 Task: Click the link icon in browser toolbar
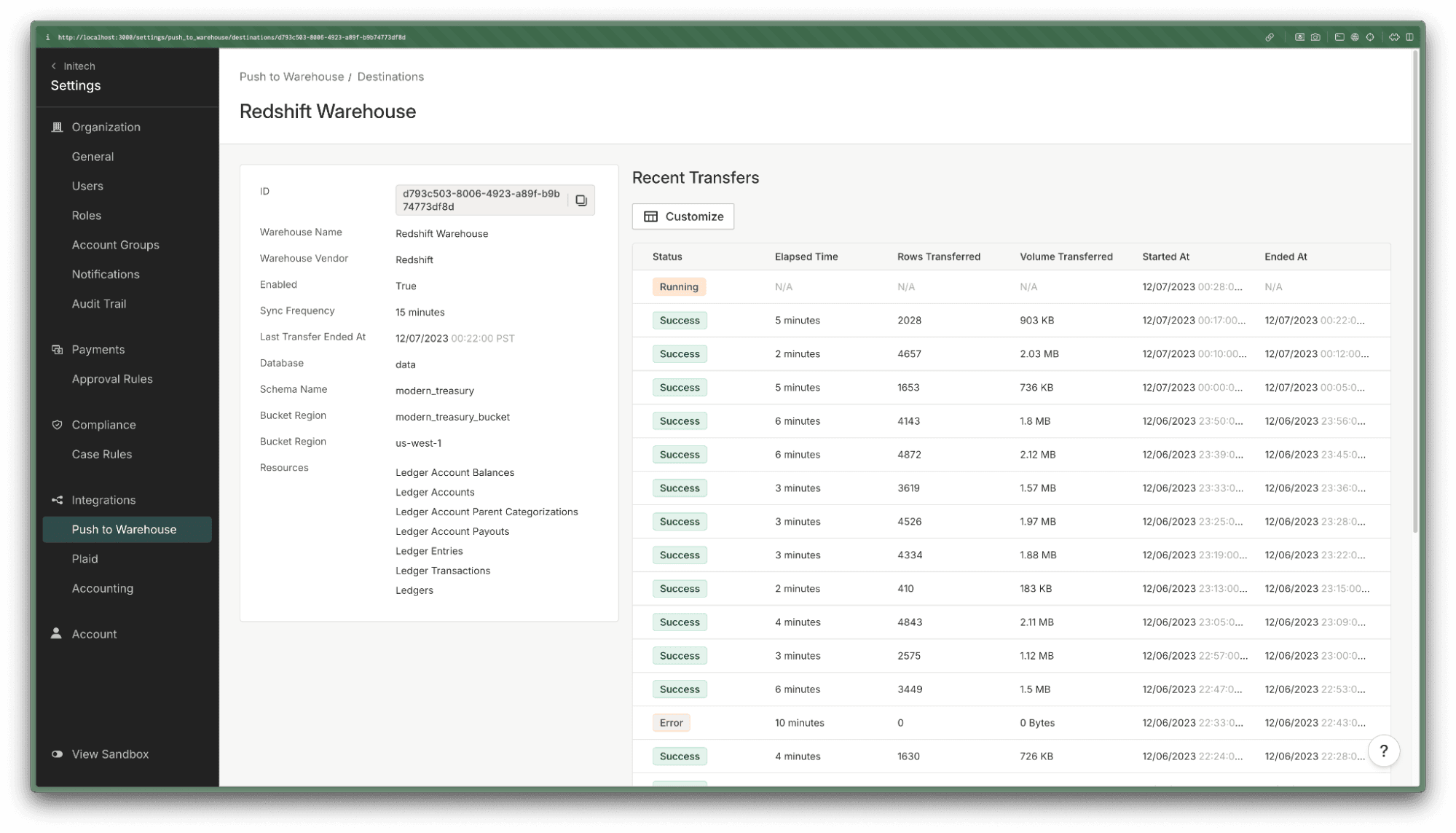[1270, 37]
